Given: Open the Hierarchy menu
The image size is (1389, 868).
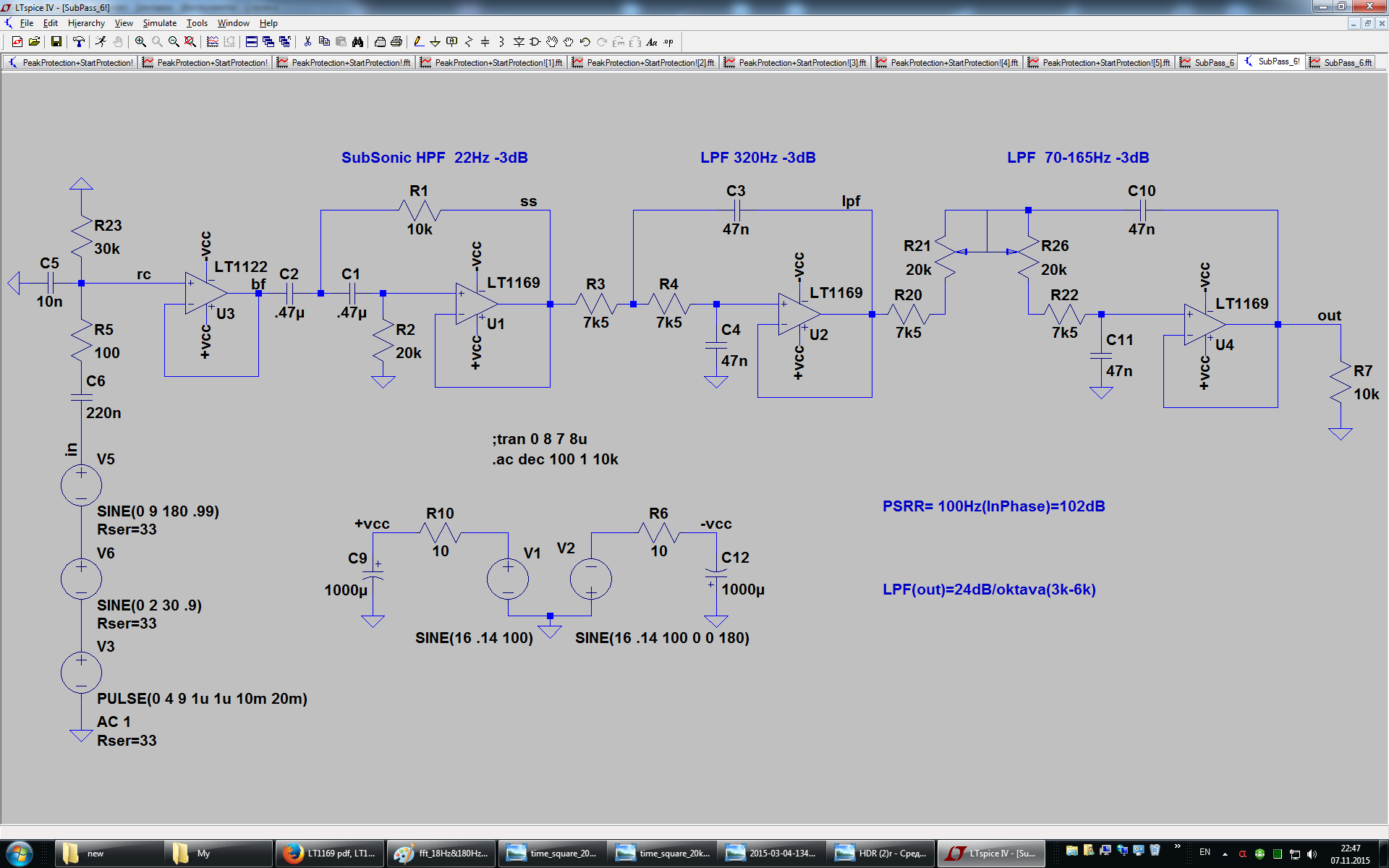Looking at the screenshot, I should pos(86,23).
